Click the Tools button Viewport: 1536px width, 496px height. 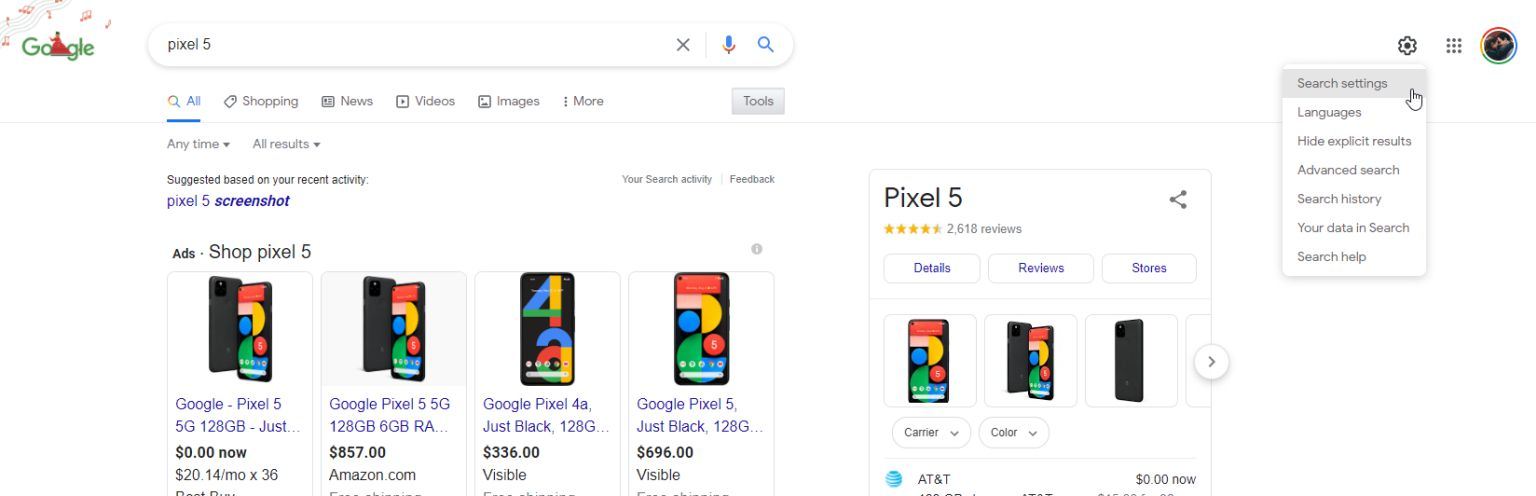[x=758, y=101]
